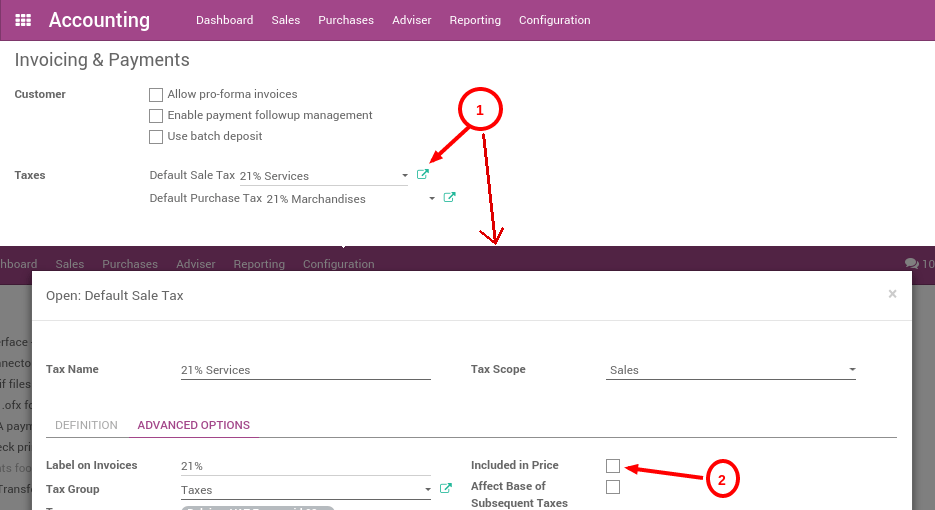Image resolution: width=935 pixels, height=510 pixels.
Task: Open the Tax Scope dropdown
Action: pyautogui.click(x=851, y=370)
